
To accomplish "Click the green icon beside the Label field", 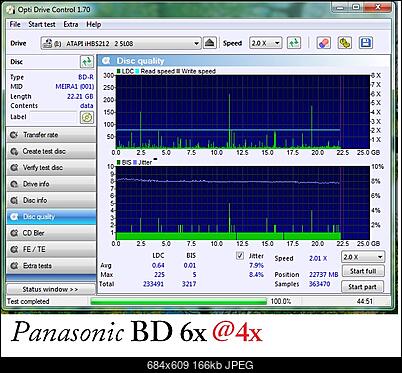I will click(87, 117).
